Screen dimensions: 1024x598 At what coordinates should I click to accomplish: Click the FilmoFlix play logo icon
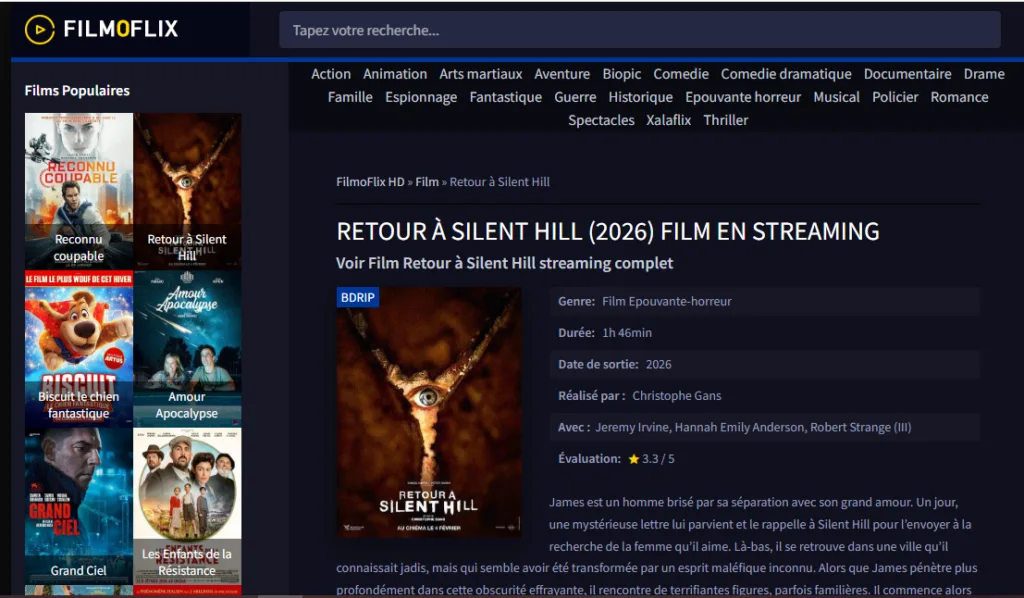pos(40,30)
